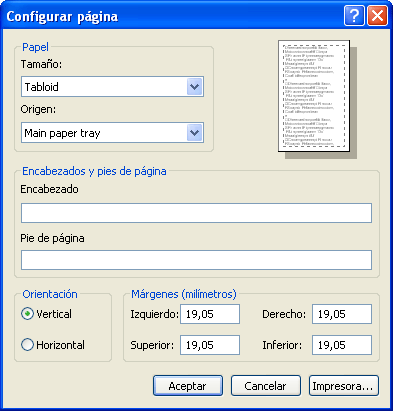The image size is (393, 411).
Task: Click the Cancelar button
Action: click(266, 386)
